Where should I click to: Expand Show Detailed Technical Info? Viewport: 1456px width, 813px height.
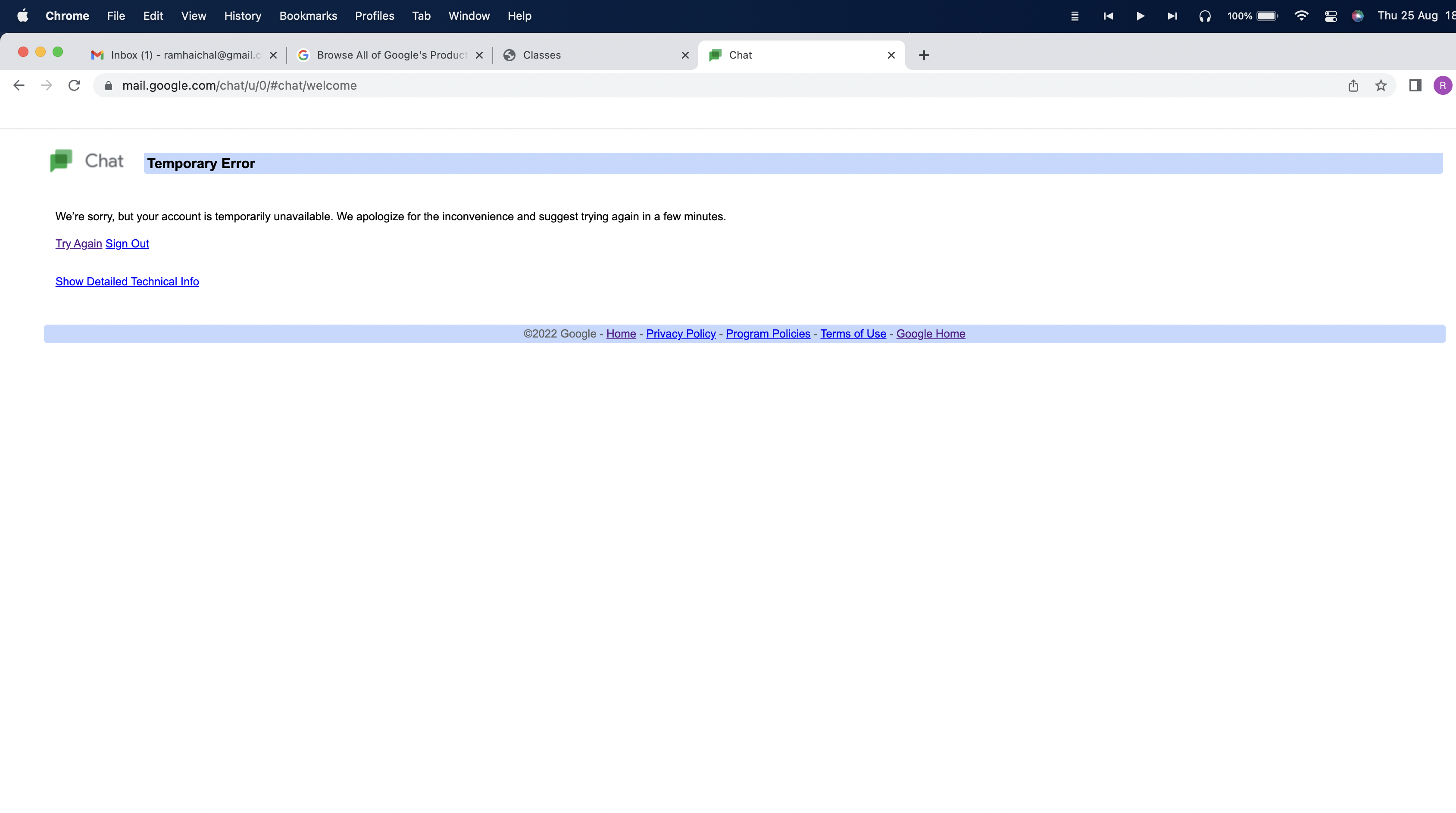(127, 281)
